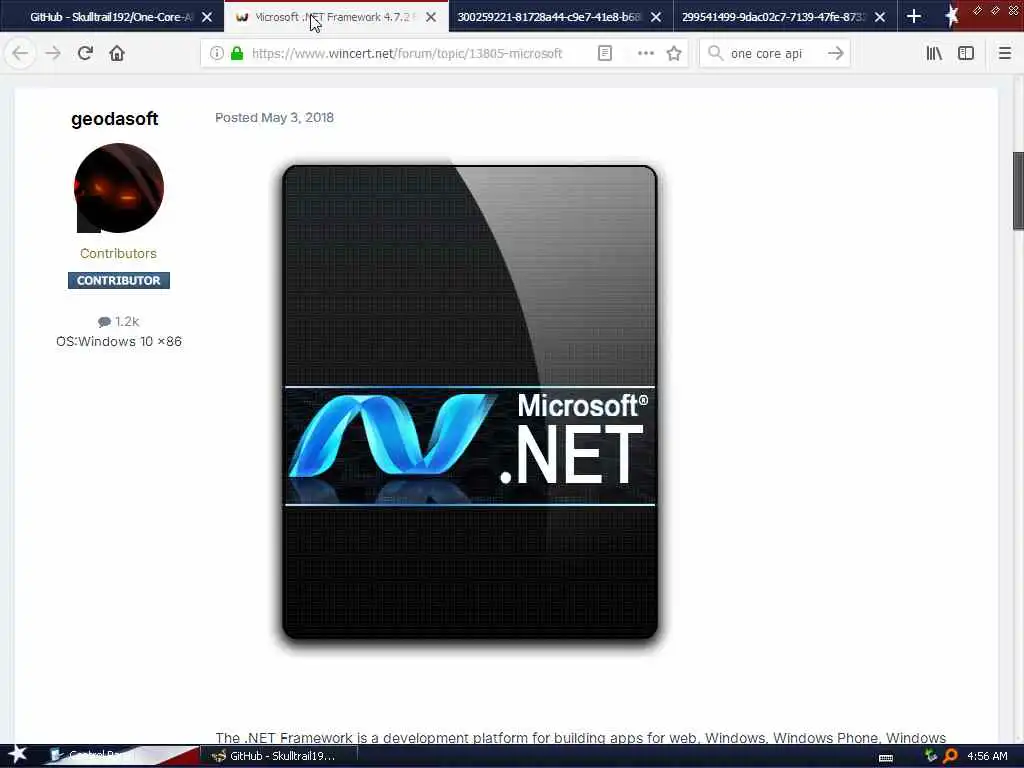Close the 299541499 tab

[880, 17]
